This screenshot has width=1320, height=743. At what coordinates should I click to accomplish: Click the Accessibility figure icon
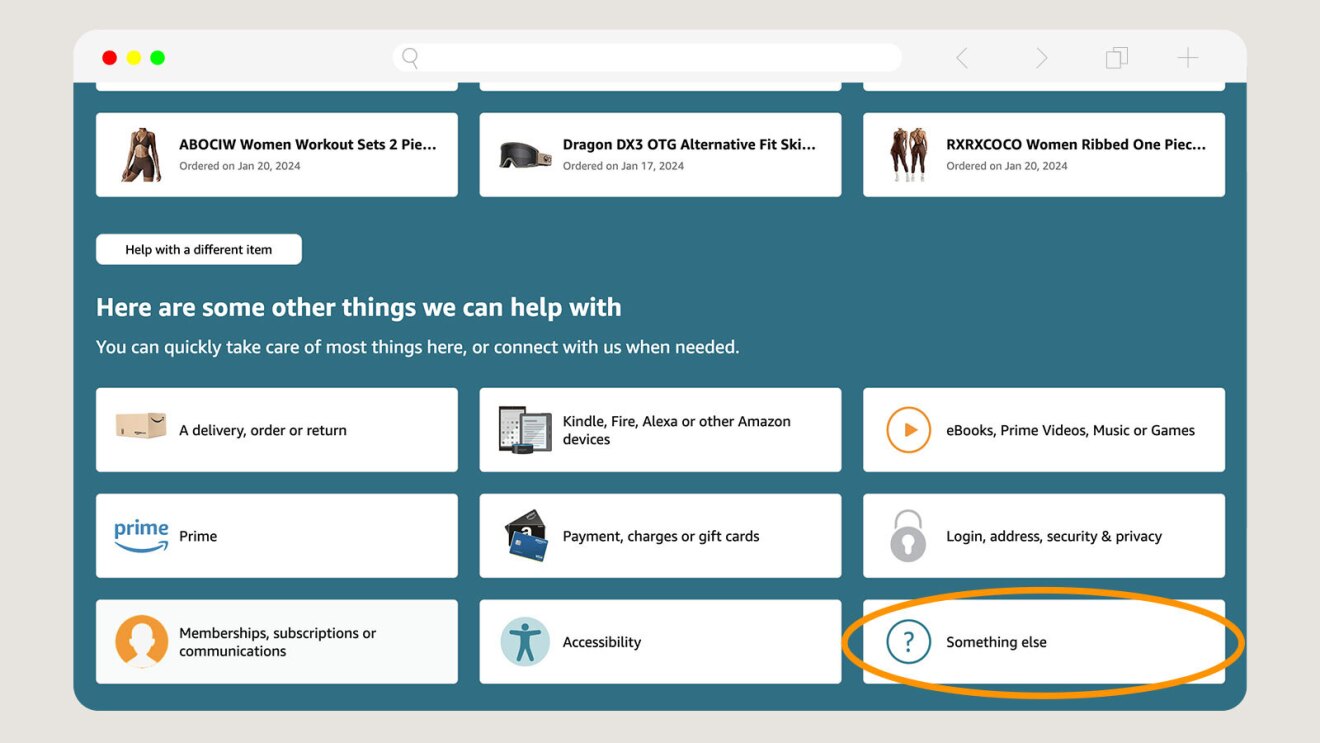(x=525, y=642)
